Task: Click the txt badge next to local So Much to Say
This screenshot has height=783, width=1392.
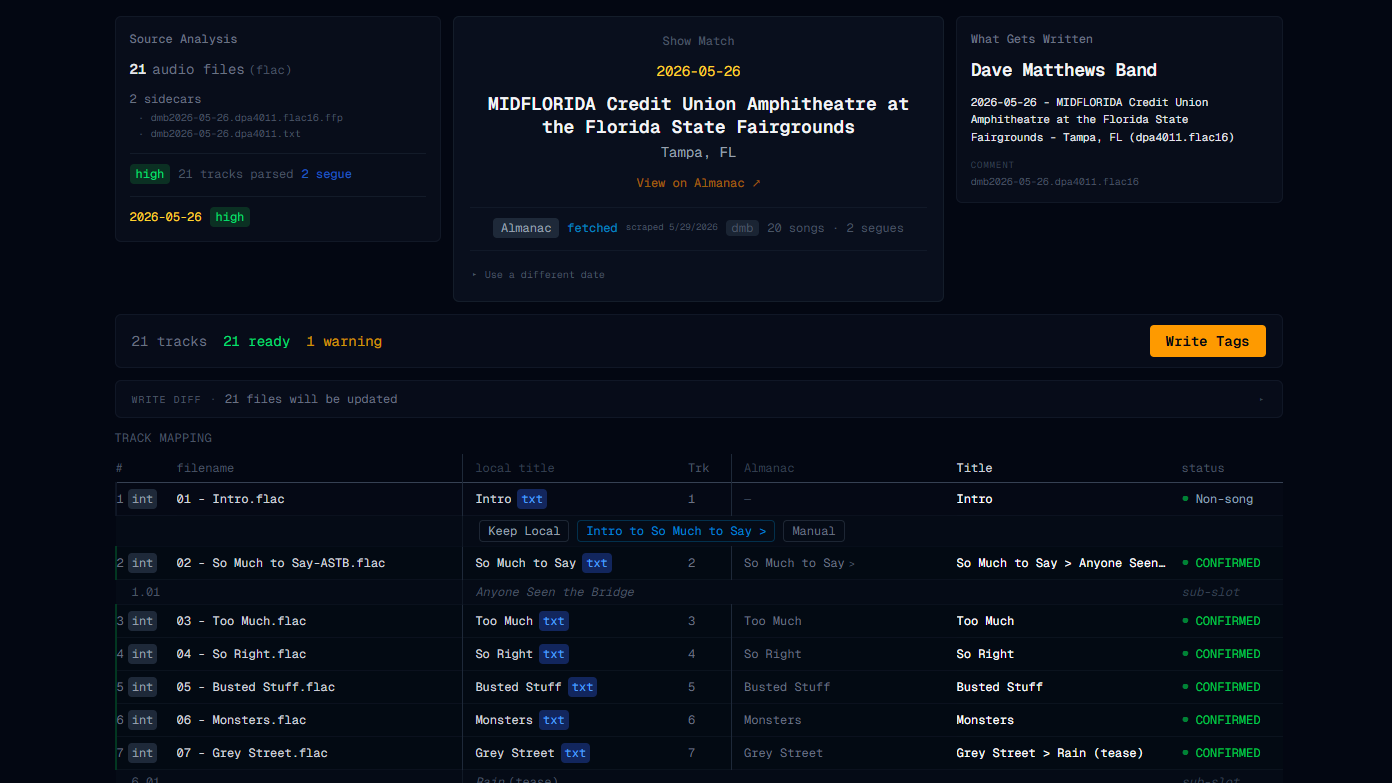Action: pos(597,563)
